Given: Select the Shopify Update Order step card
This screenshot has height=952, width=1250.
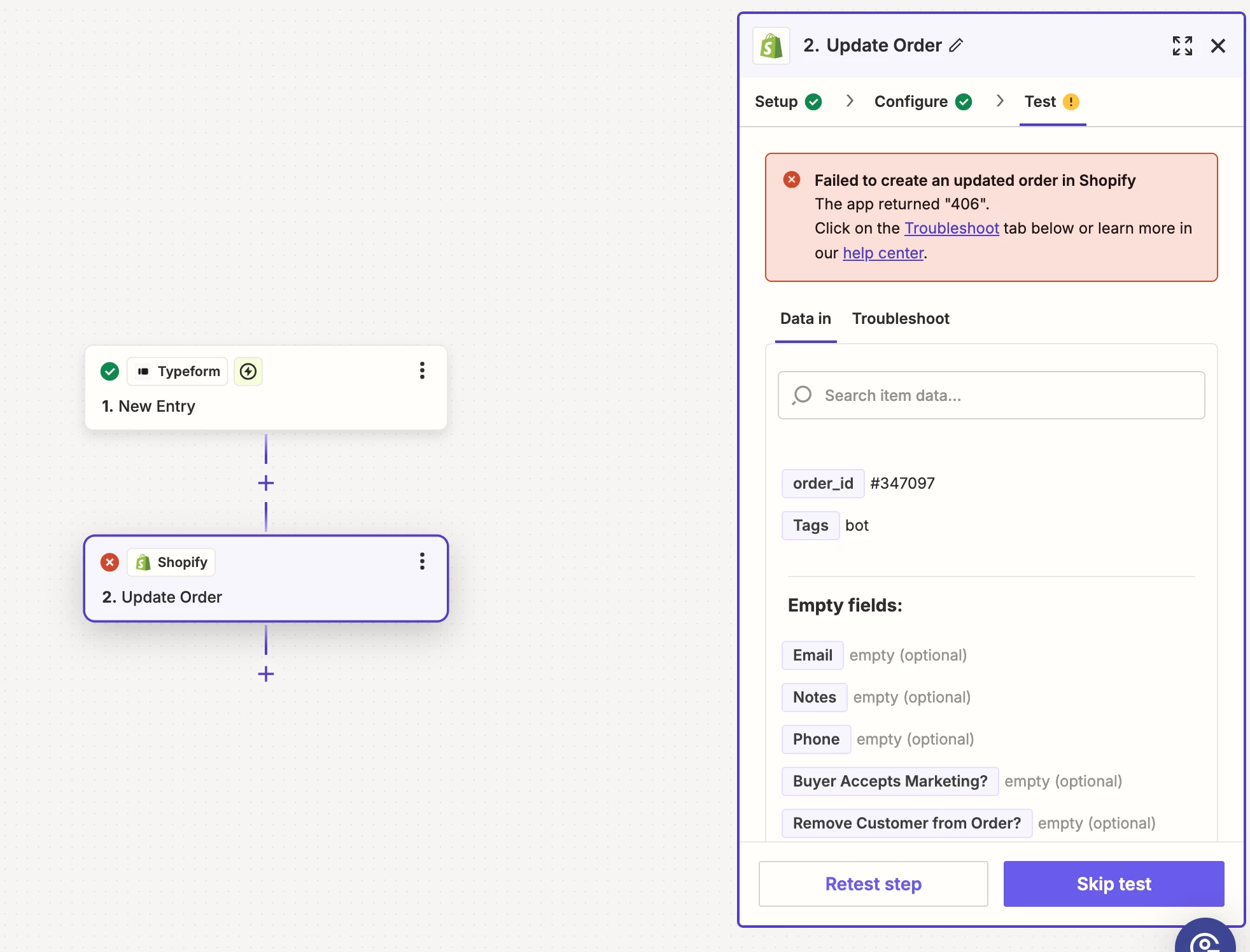Looking at the screenshot, I should (266, 578).
